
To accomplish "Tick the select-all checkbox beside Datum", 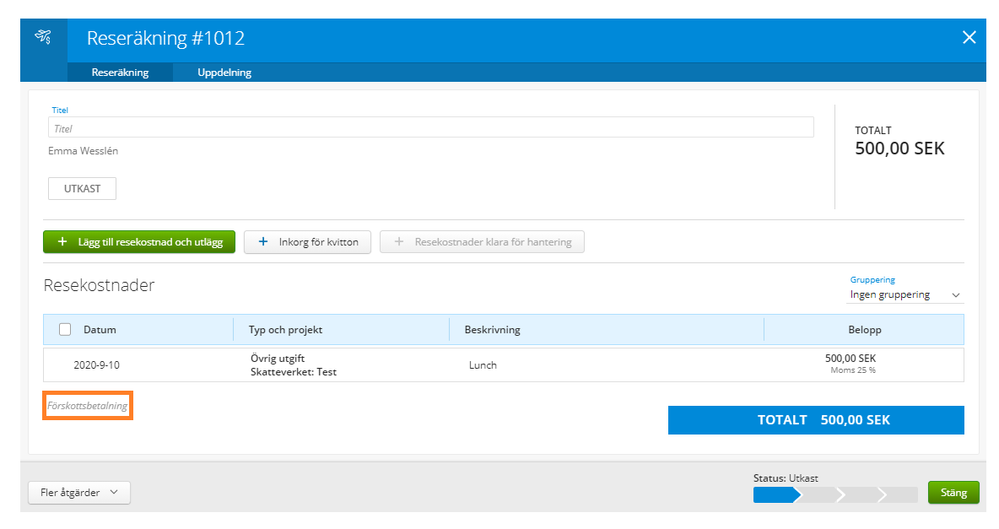I will [x=65, y=329].
